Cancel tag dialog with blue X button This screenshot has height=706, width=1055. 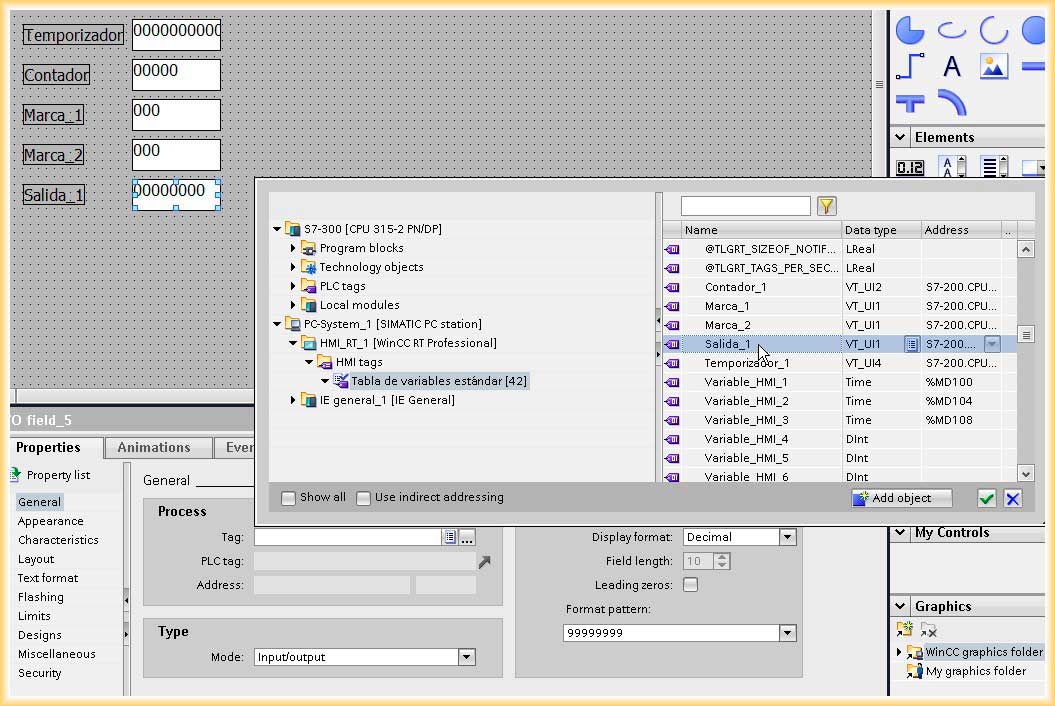point(1013,498)
